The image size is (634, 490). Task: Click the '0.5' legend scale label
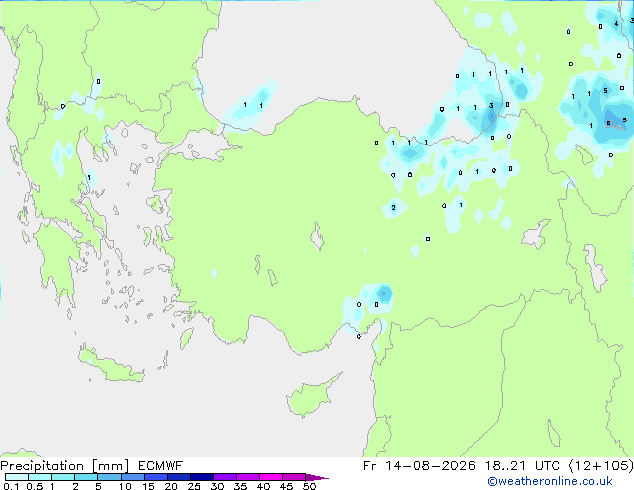[x=35, y=486]
